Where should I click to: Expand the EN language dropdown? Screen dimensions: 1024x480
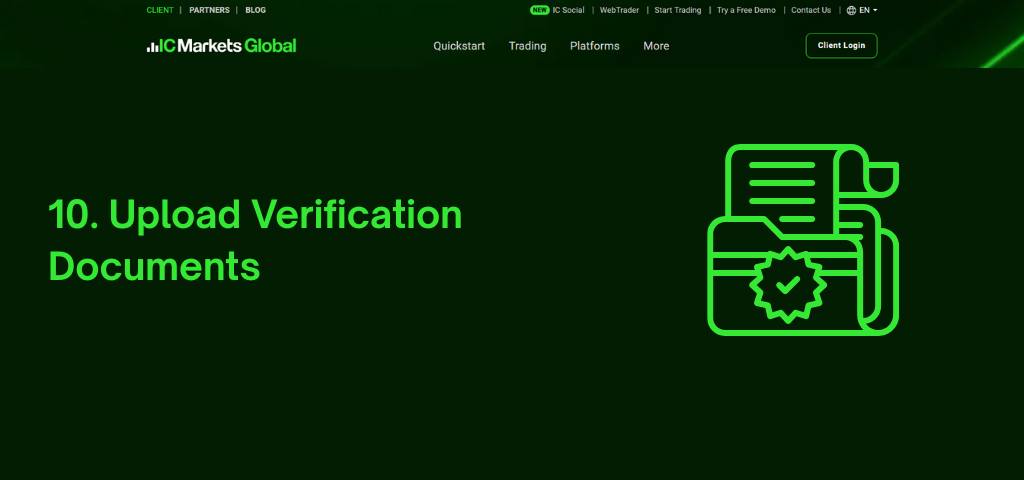(x=868, y=10)
